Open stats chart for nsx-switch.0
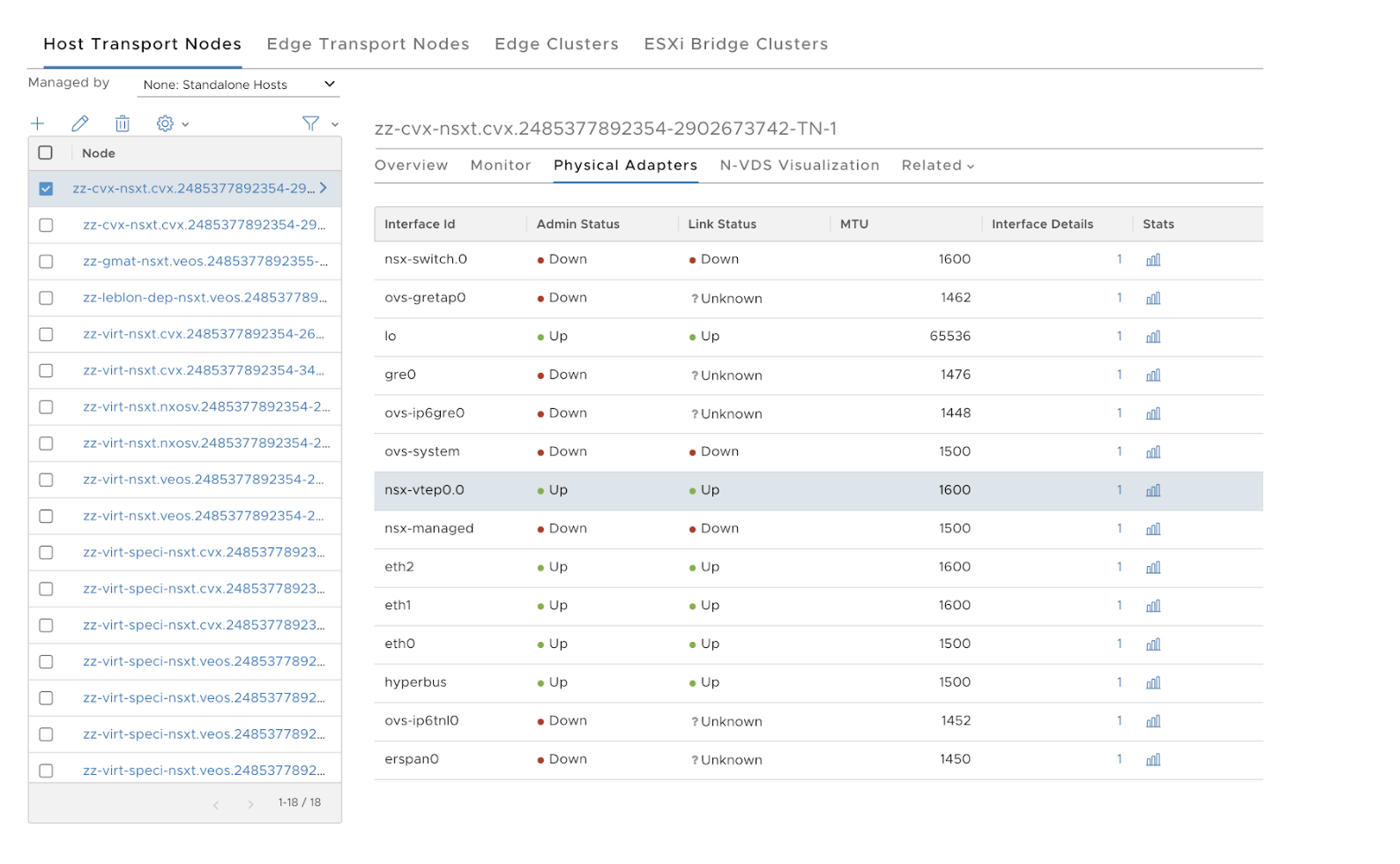Screen dimensions: 1400x864 coord(1152,260)
